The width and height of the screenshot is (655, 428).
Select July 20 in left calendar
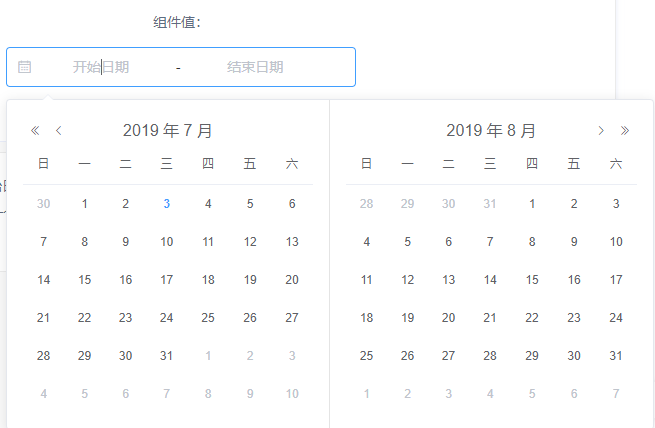tap(292, 280)
